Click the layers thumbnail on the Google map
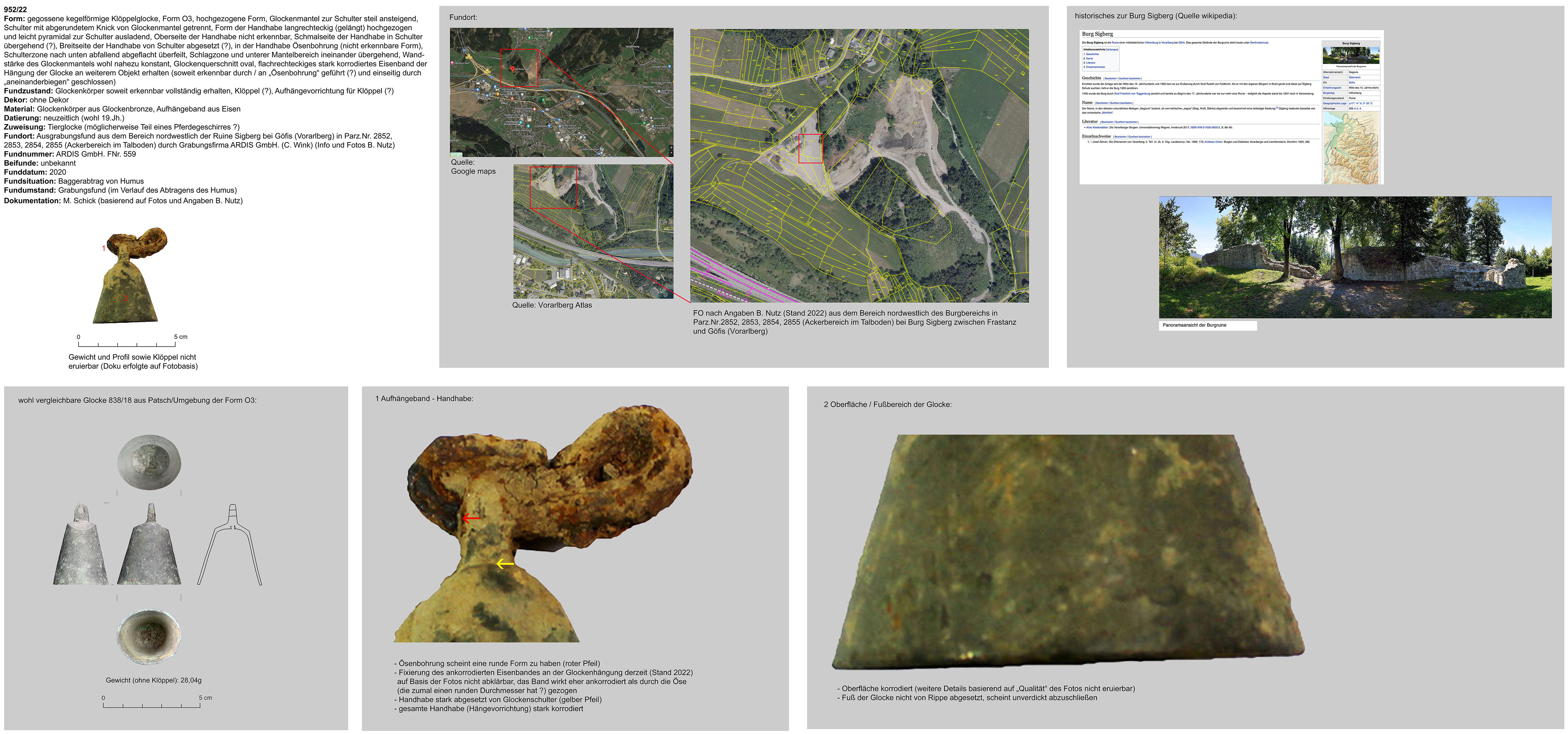Image resolution: width=1568 pixels, height=734 pixels. [x=457, y=155]
